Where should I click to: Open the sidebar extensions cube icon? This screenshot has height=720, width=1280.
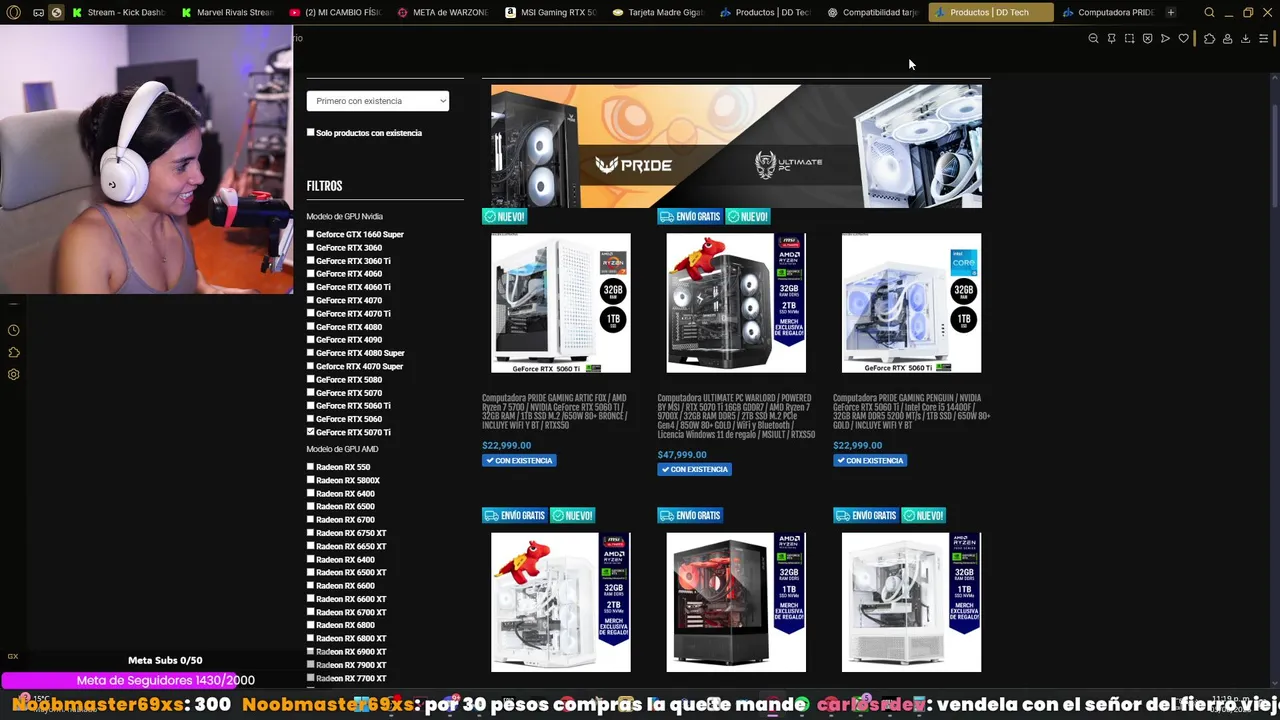13,352
